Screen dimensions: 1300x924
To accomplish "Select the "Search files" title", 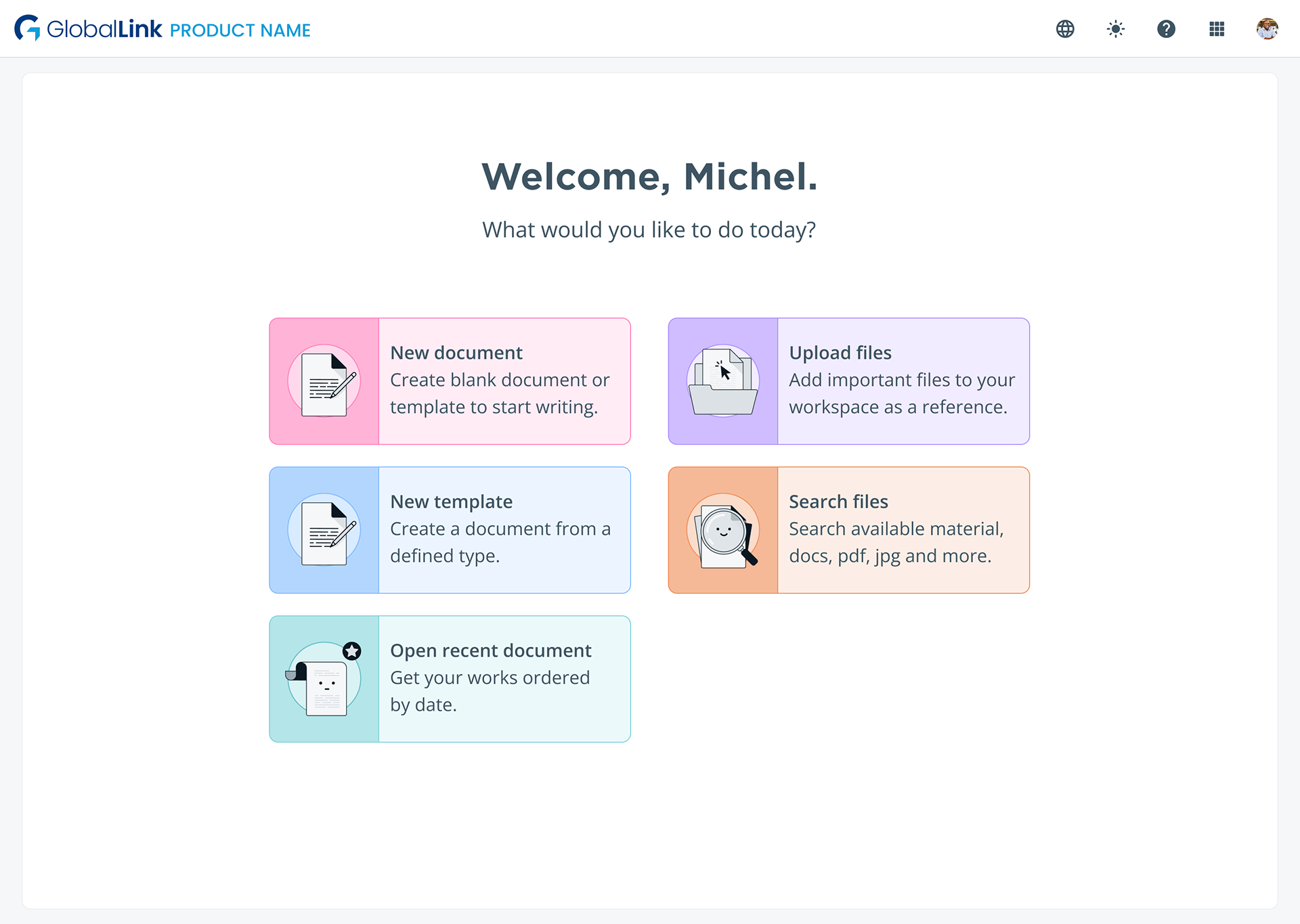I will (838, 502).
